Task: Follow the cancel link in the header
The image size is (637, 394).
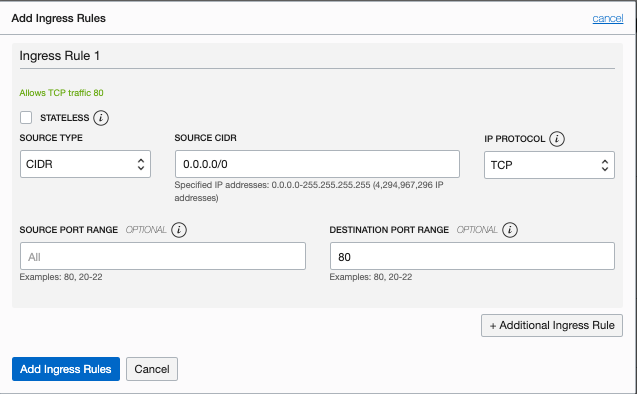Action: [x=608, y=18]
